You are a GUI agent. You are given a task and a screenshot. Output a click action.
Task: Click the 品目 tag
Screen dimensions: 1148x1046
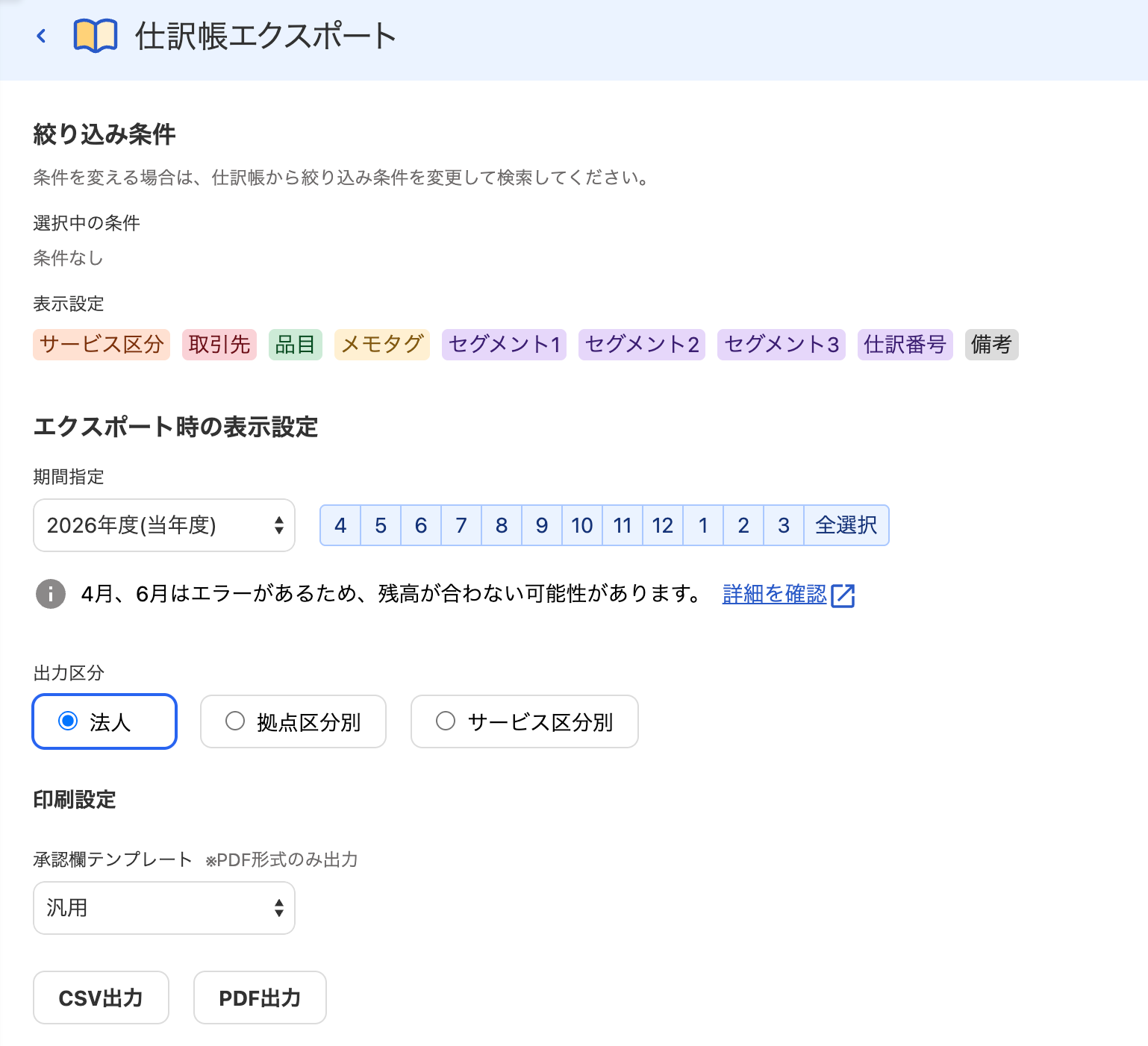296,345
